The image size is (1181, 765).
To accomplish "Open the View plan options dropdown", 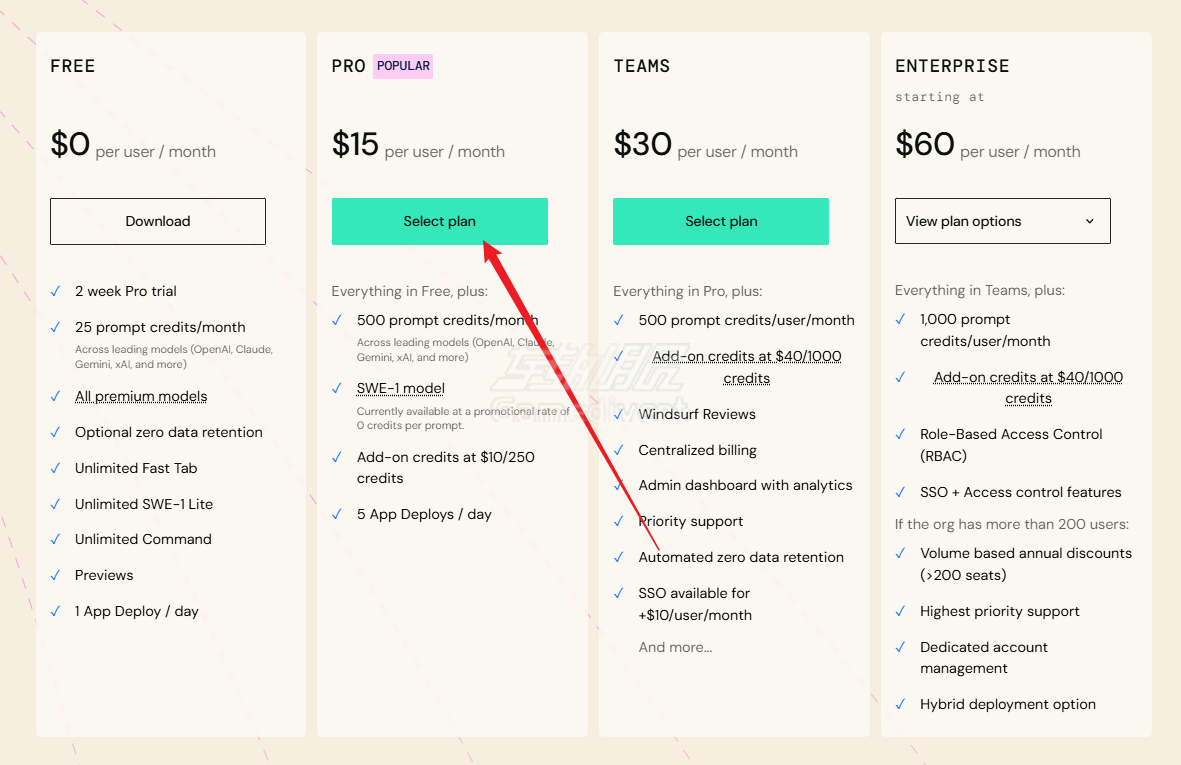I will pyautogui.click(x=1002, y=221).
